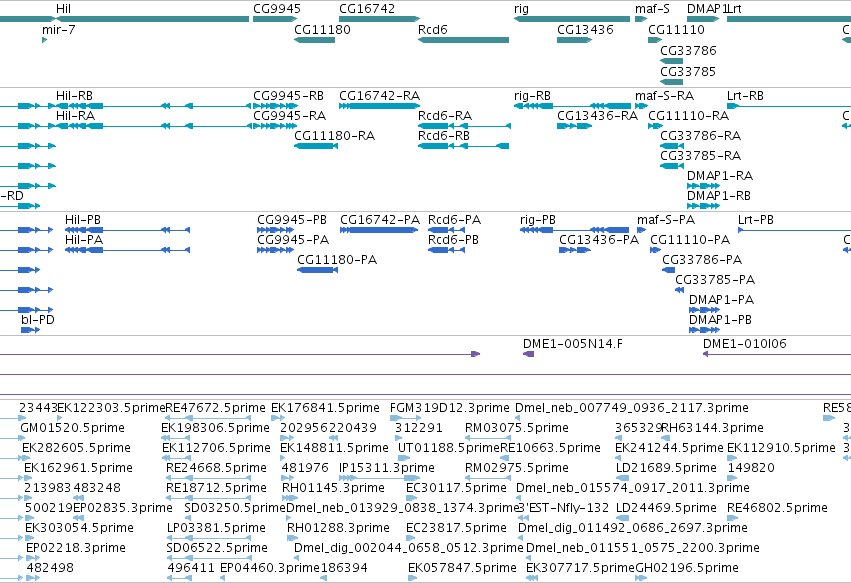Click the CG9945-RB transcript

point(276,106)
